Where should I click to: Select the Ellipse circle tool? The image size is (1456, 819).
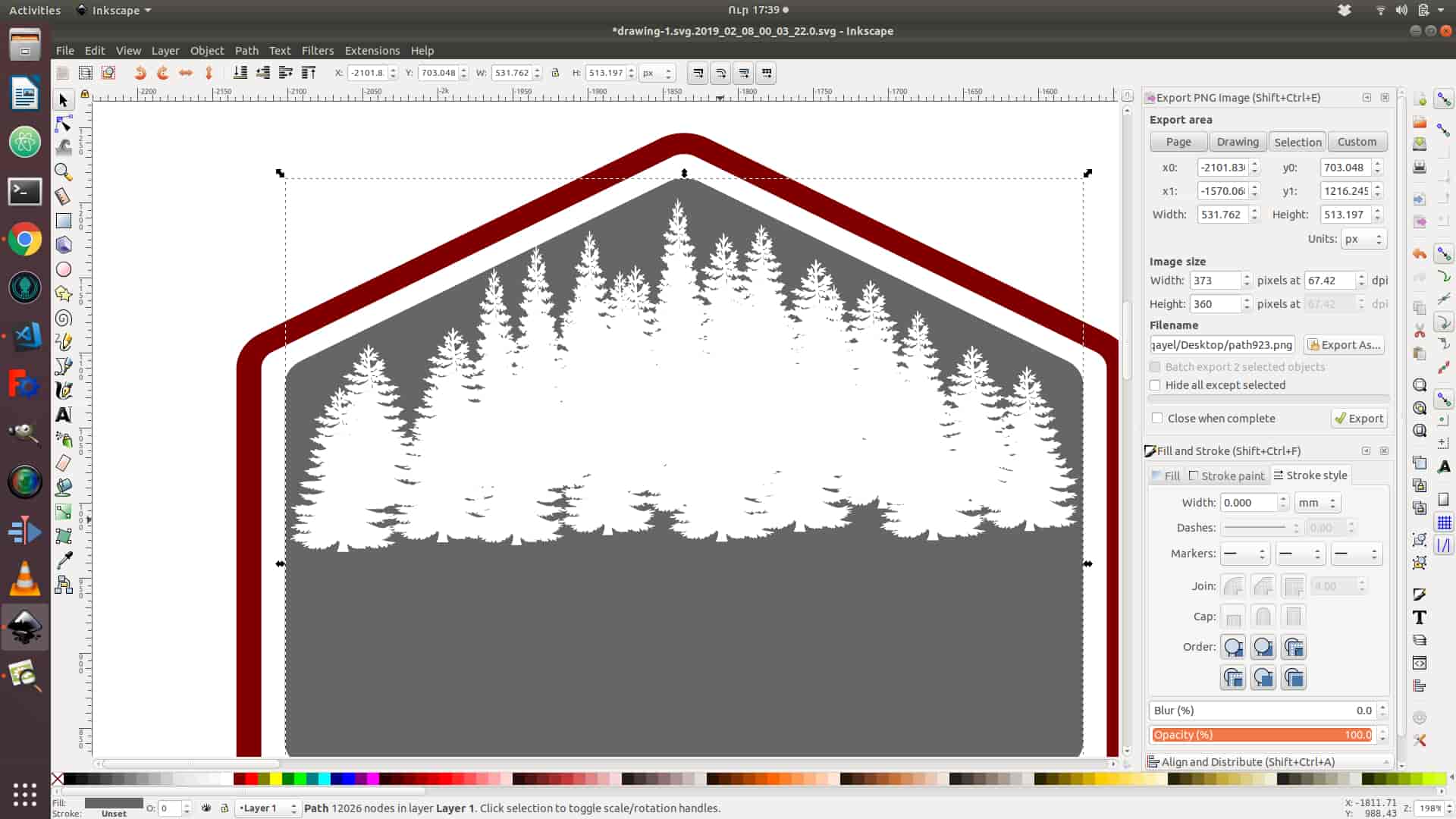click(64, 269)
